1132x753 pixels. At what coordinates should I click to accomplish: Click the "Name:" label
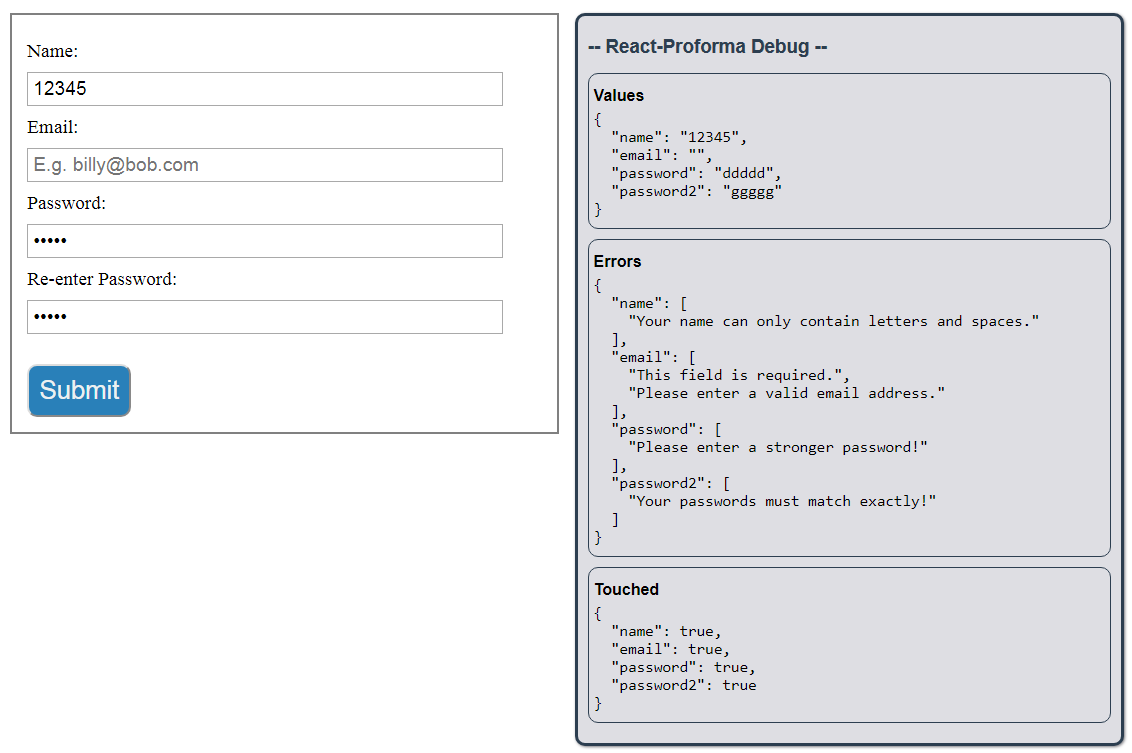tap(53, 51)
